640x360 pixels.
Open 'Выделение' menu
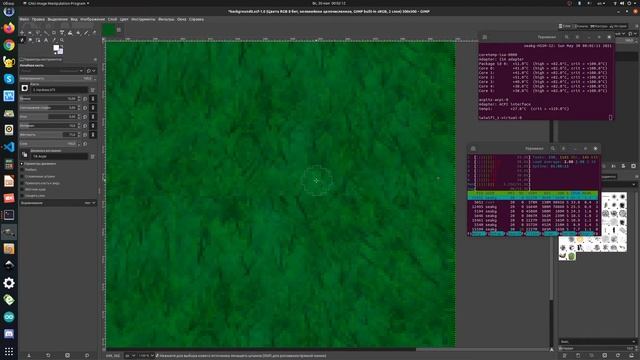pyautogui.click(x=58, y=19)
